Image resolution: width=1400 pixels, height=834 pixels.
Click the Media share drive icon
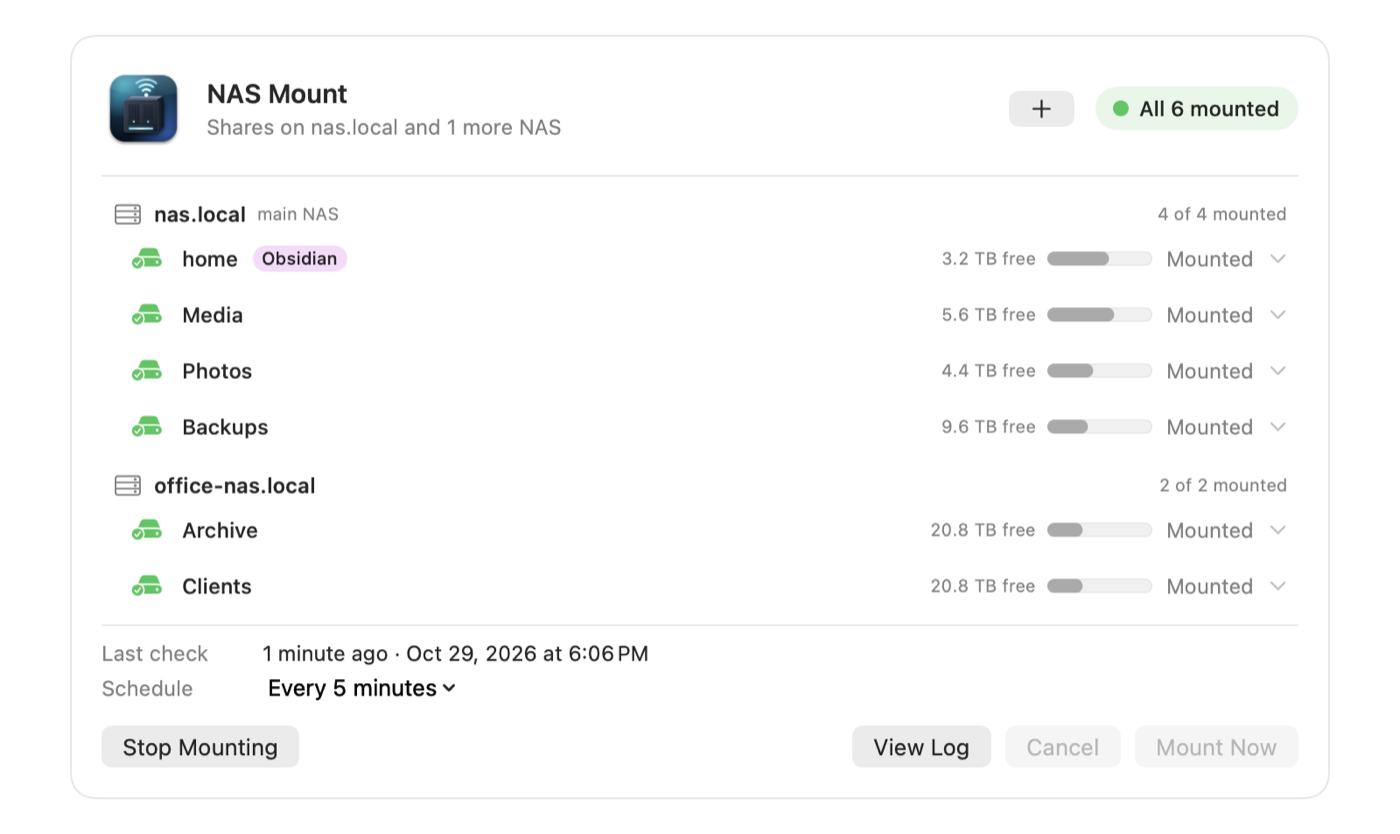147,315
